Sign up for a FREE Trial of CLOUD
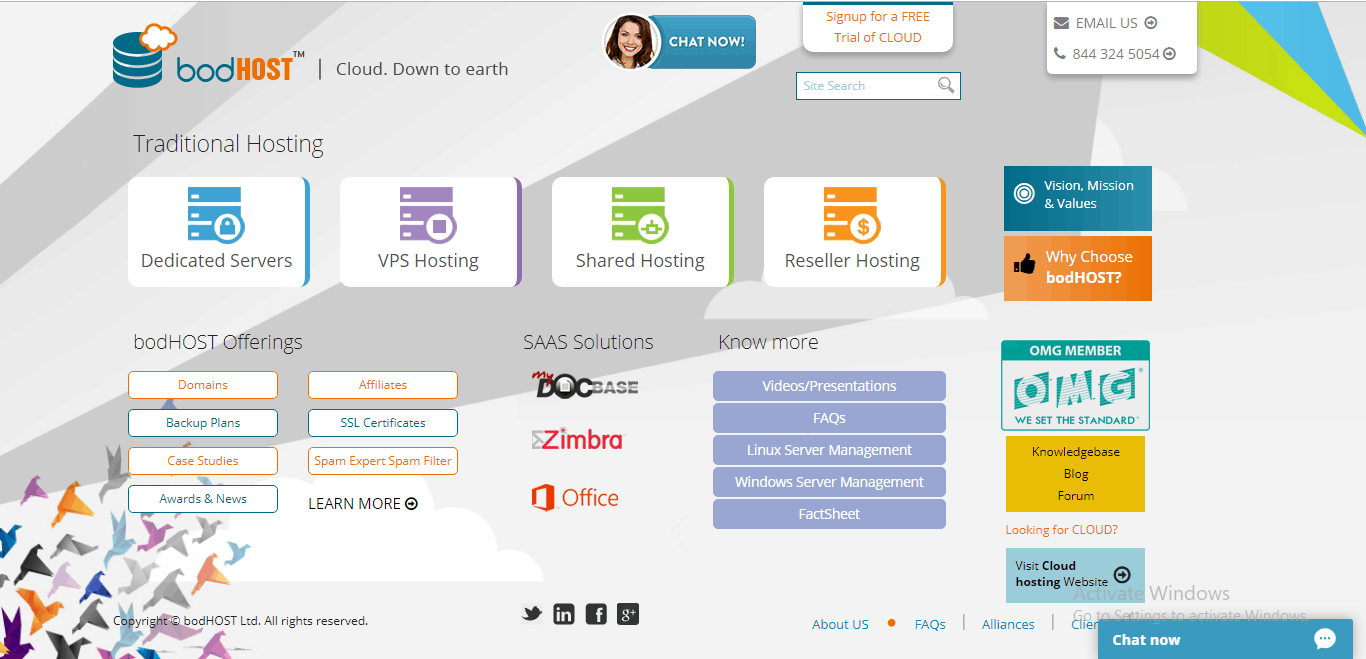Viewport: 1366px width, 659px height. (x=878, y=27)
